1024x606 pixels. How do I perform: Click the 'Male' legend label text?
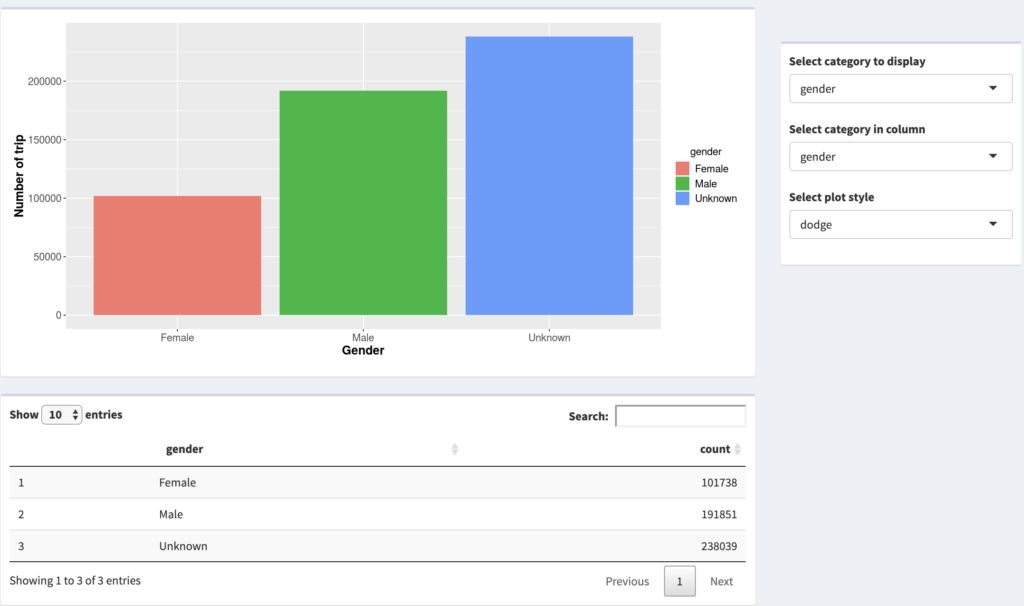(705, 183)
